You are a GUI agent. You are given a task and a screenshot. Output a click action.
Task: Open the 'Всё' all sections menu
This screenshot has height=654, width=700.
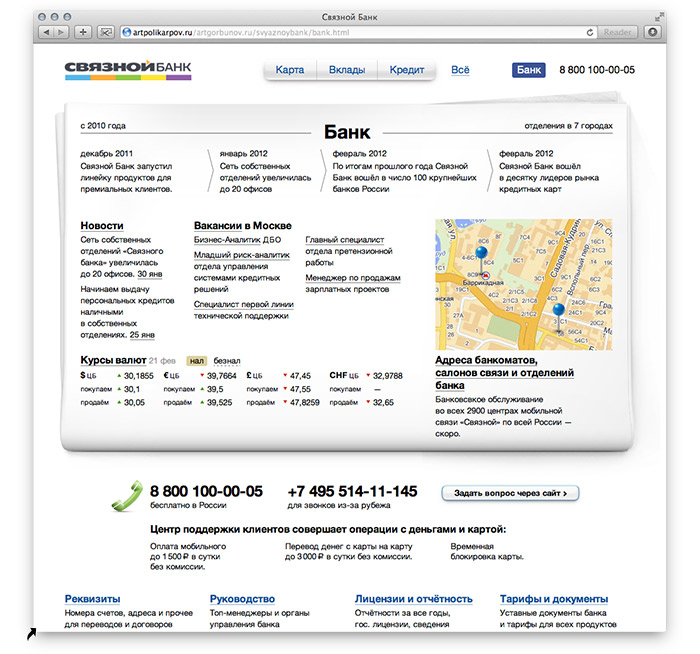pyautogui.click(x=460, y=70)
